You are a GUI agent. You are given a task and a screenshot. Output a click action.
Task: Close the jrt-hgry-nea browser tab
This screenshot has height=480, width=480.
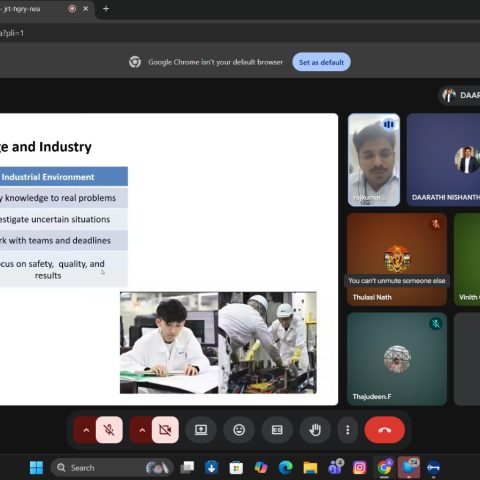tap(86, 9)
